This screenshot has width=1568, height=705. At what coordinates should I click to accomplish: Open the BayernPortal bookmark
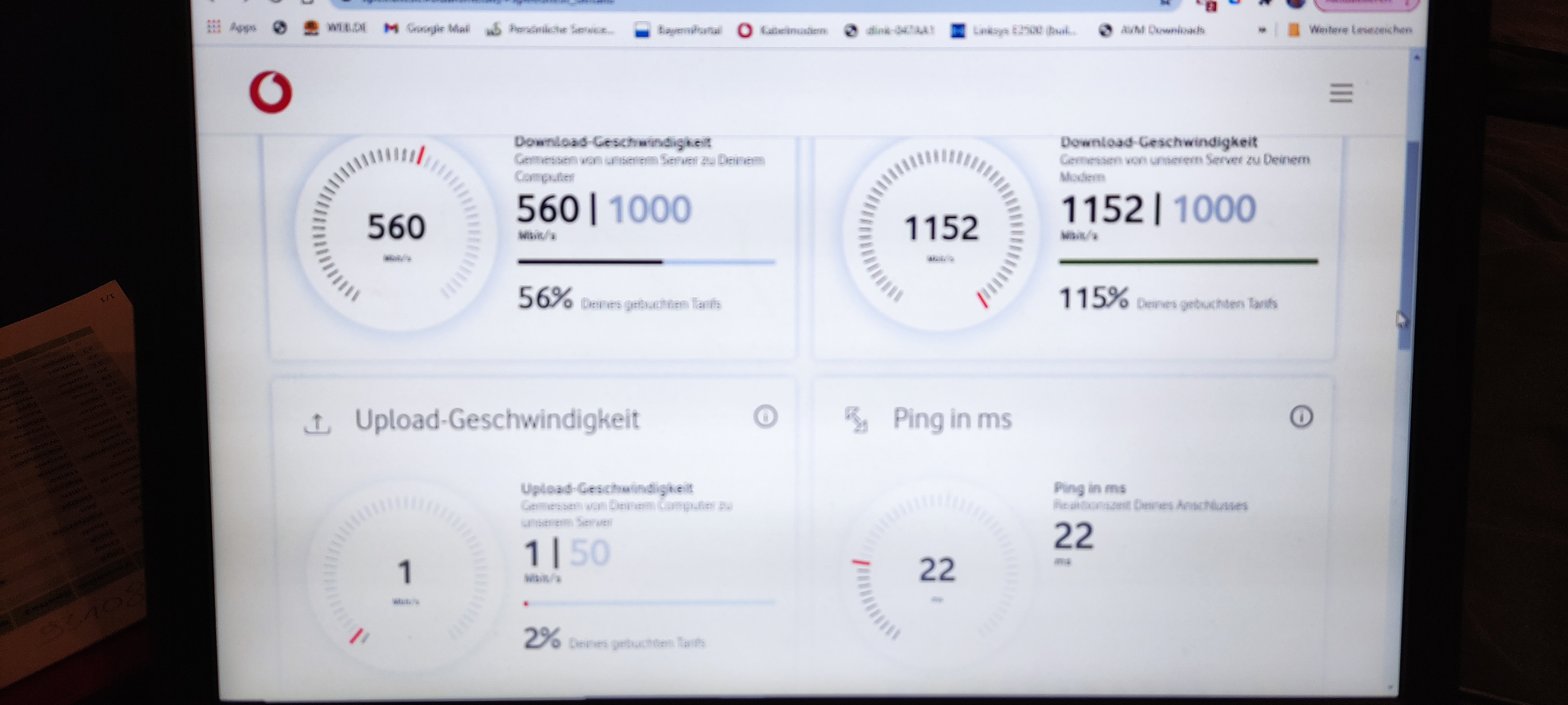(678, 31)
